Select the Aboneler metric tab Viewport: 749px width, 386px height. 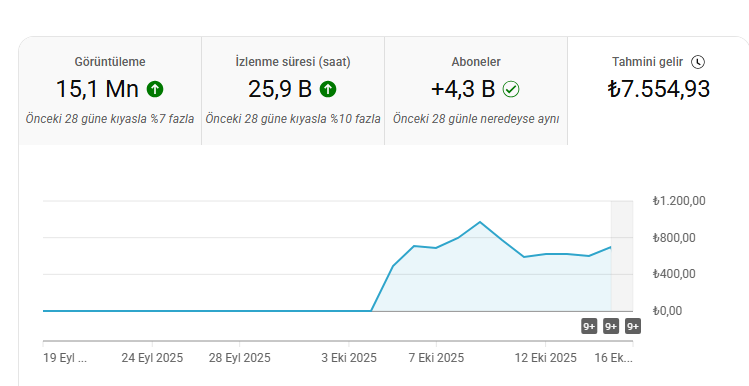[476, 91]
